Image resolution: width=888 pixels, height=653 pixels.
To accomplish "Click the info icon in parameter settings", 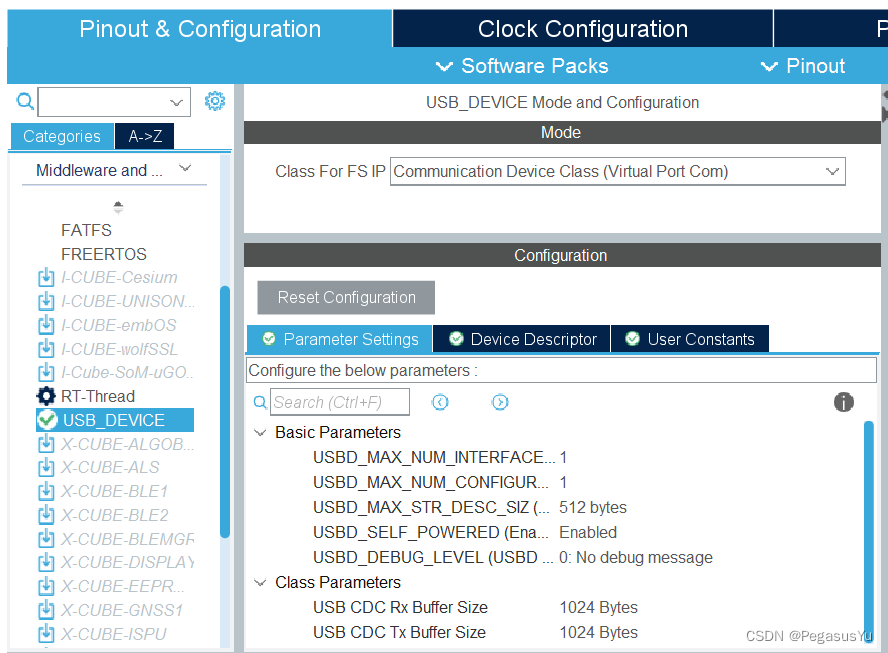I will pos(843,402).
